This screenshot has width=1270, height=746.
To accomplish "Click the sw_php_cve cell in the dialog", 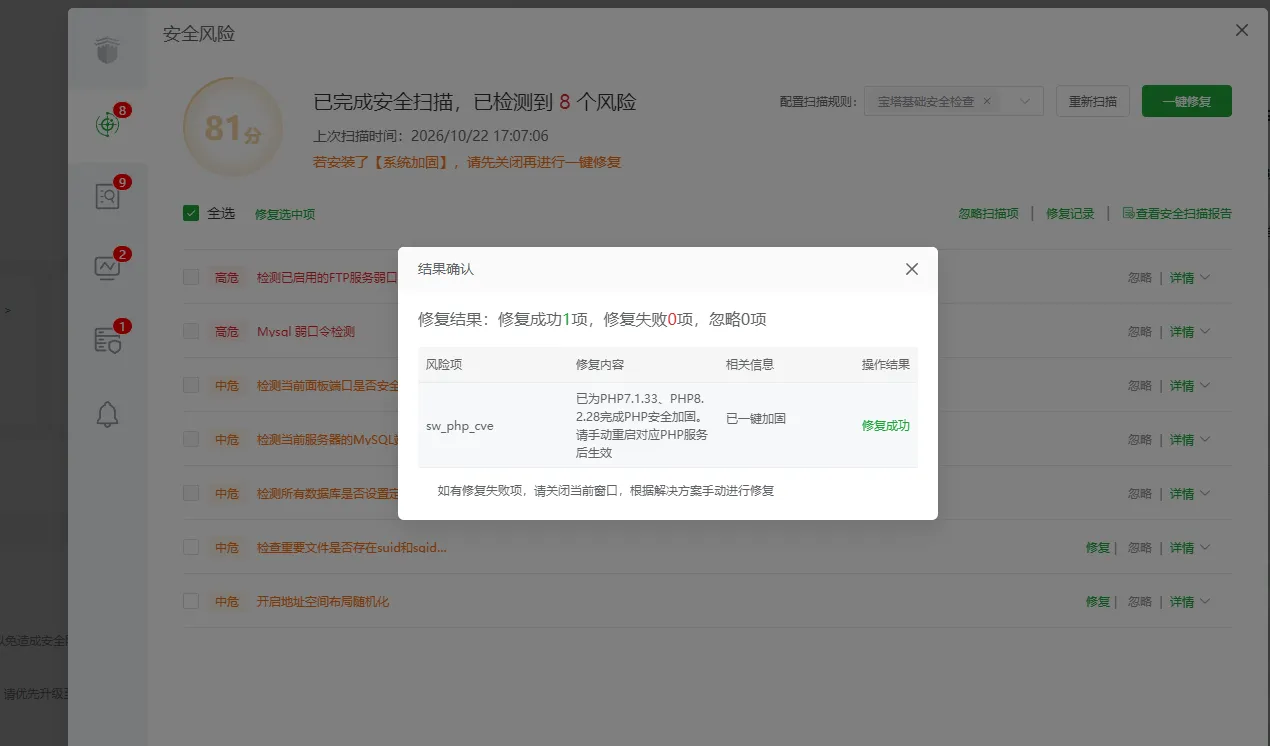I will (x=460, y=426).
